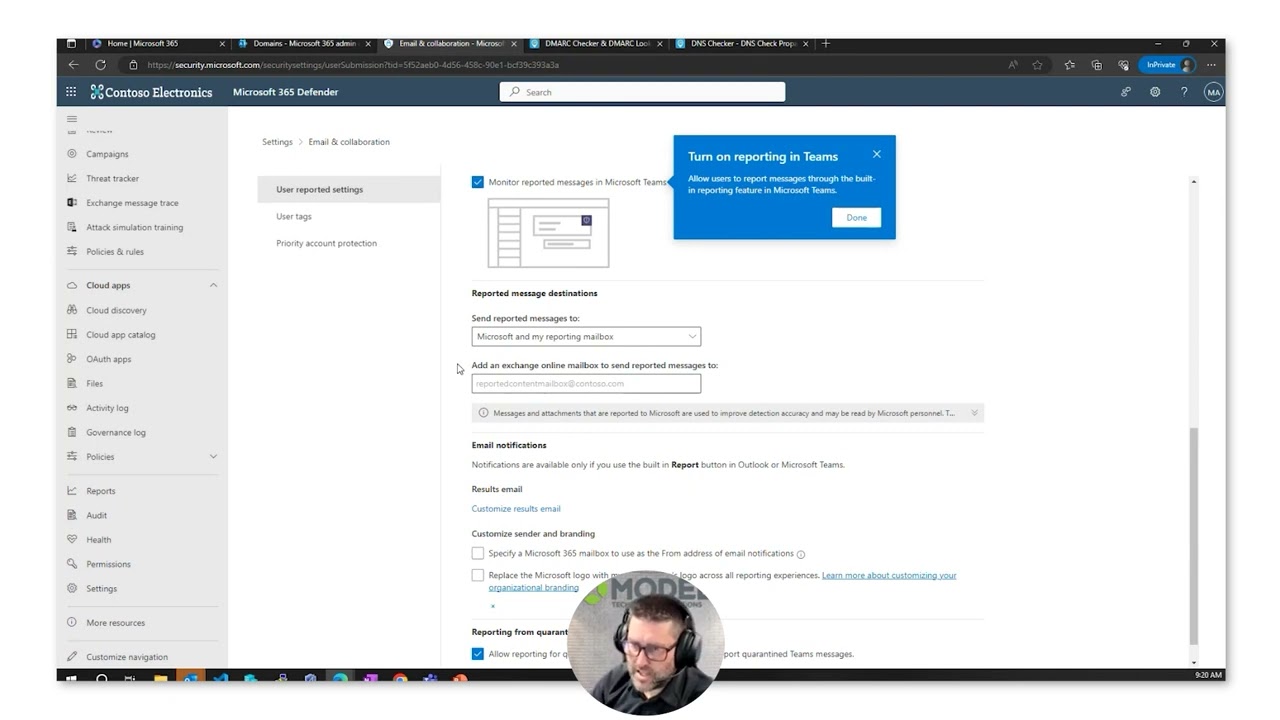Open Permissions in the sidebar

click(108, 564)
